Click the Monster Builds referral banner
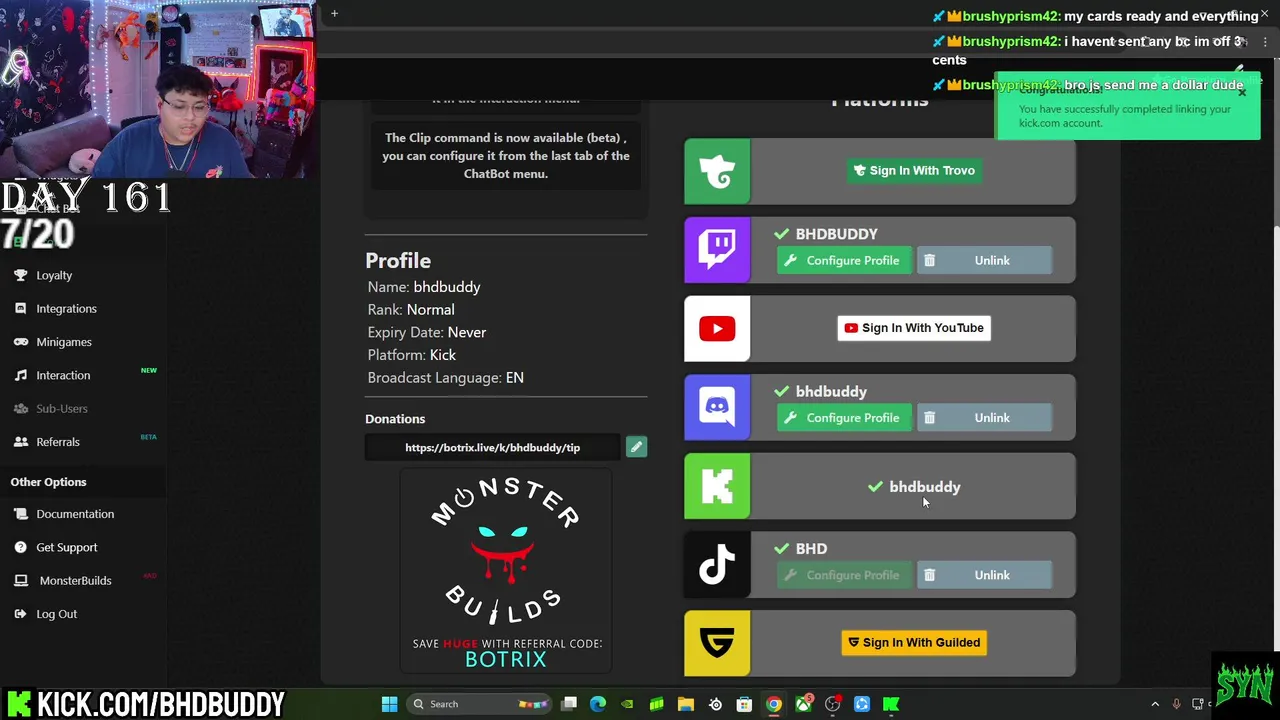This screenshot has width=1280, height=720. pyautogui.click(x=506, y=572)
